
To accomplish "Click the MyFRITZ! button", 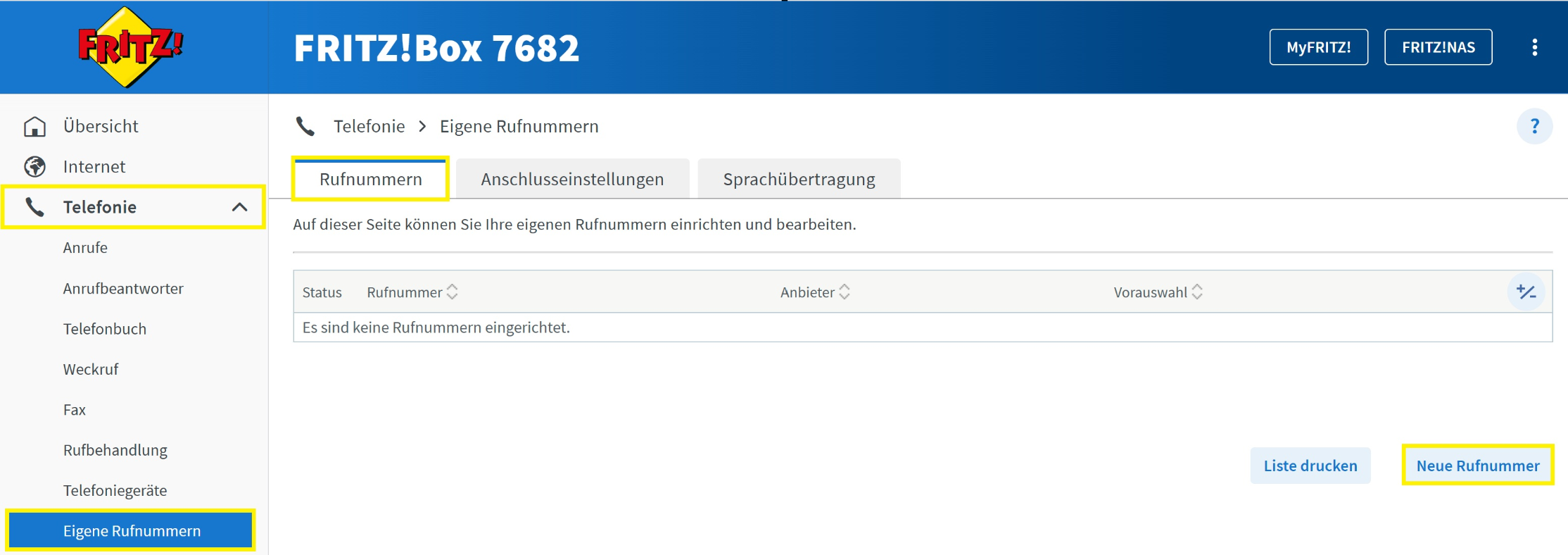I will click(x=1318, y=47).
